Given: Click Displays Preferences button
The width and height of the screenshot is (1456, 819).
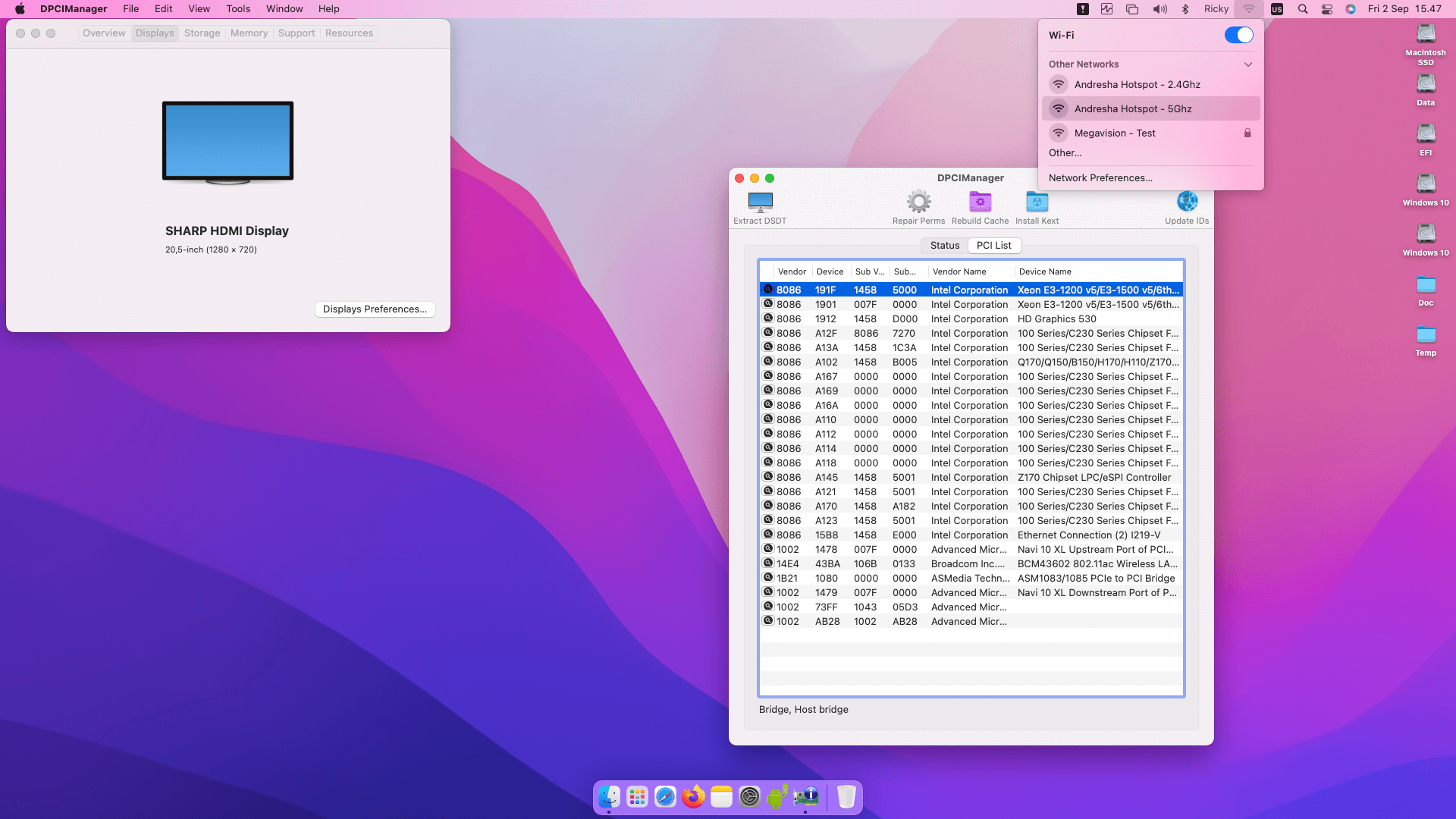Looking at the screenshot, I should point(375,309).
